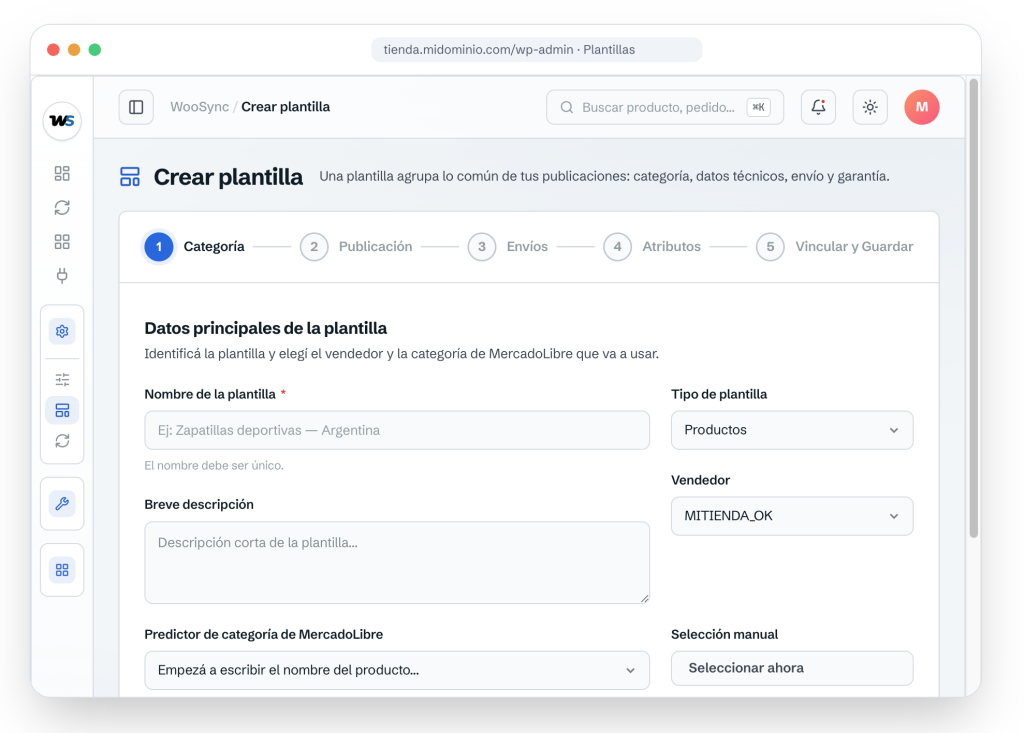
Task: Click the search products input
Action: (665, 107)
